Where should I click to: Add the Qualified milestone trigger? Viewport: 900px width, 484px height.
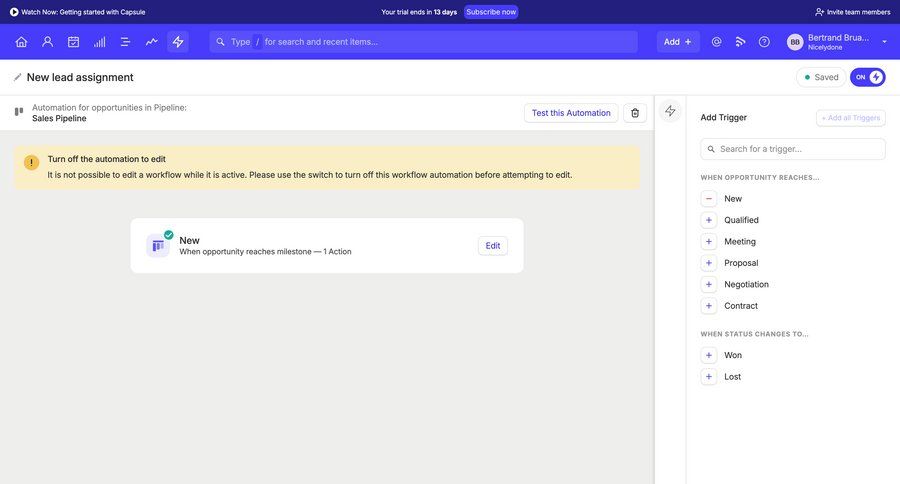pos(709,220)
